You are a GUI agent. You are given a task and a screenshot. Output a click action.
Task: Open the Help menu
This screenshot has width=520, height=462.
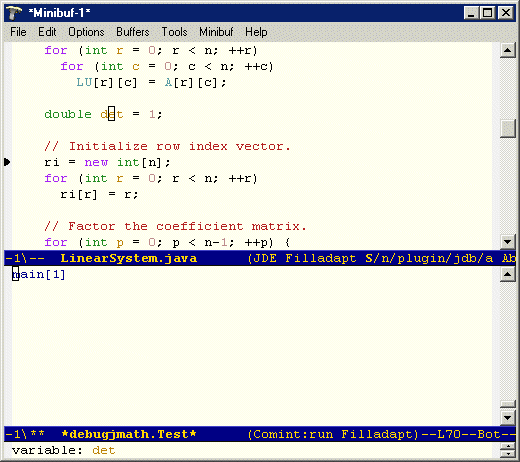256,32
